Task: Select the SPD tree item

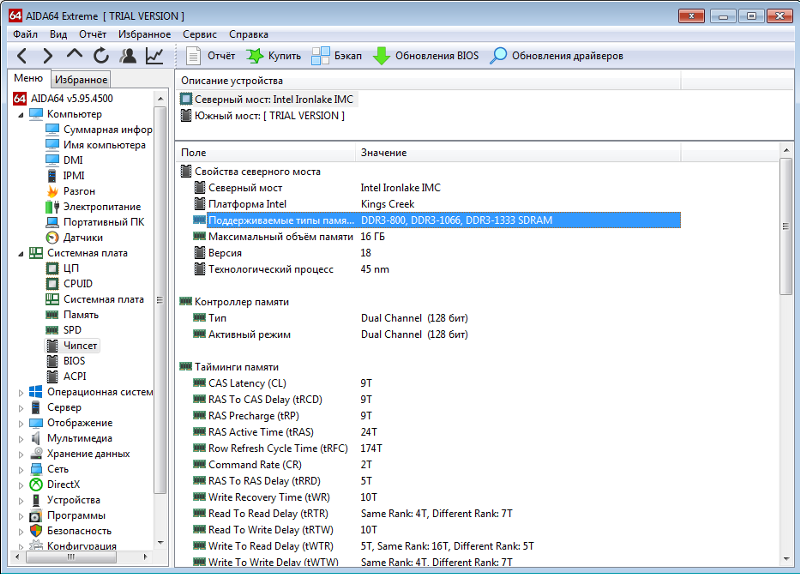Action: pyautogui.click(x=72, y=330)
